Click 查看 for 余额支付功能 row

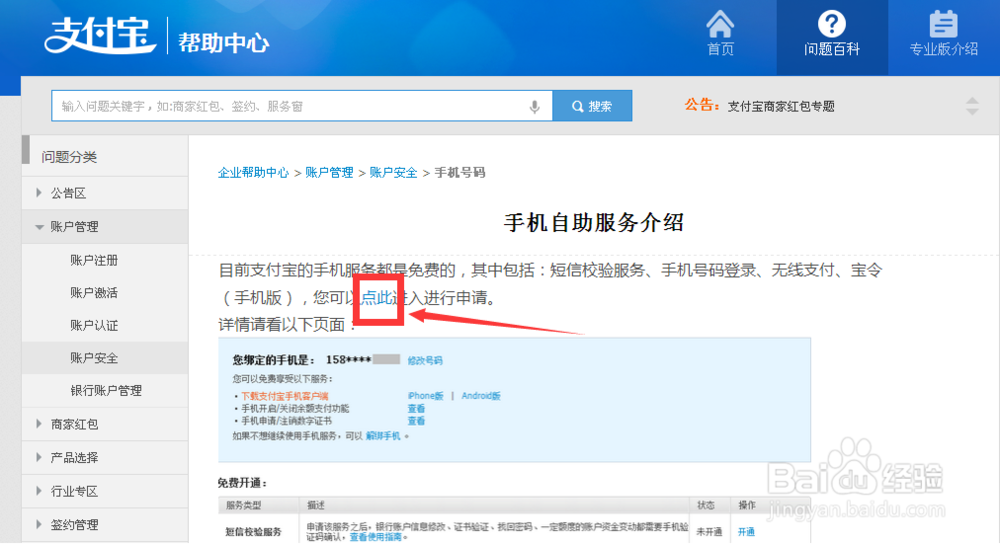416,409
